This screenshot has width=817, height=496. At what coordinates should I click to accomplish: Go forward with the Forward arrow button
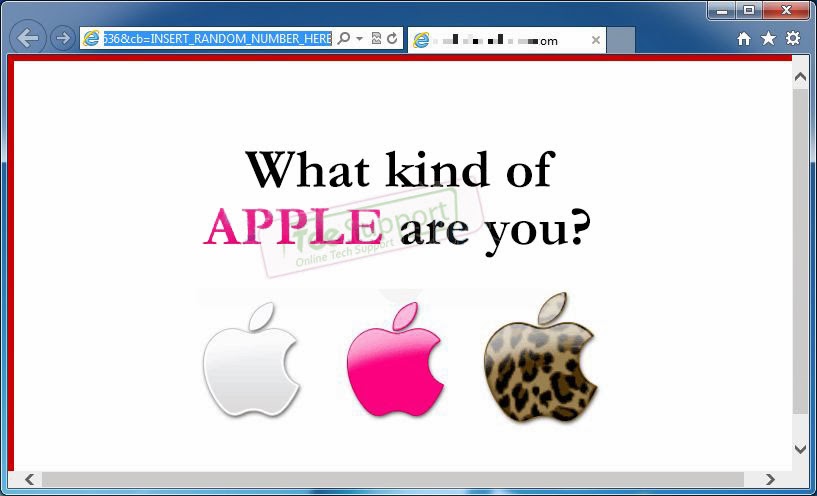[63, 38]
